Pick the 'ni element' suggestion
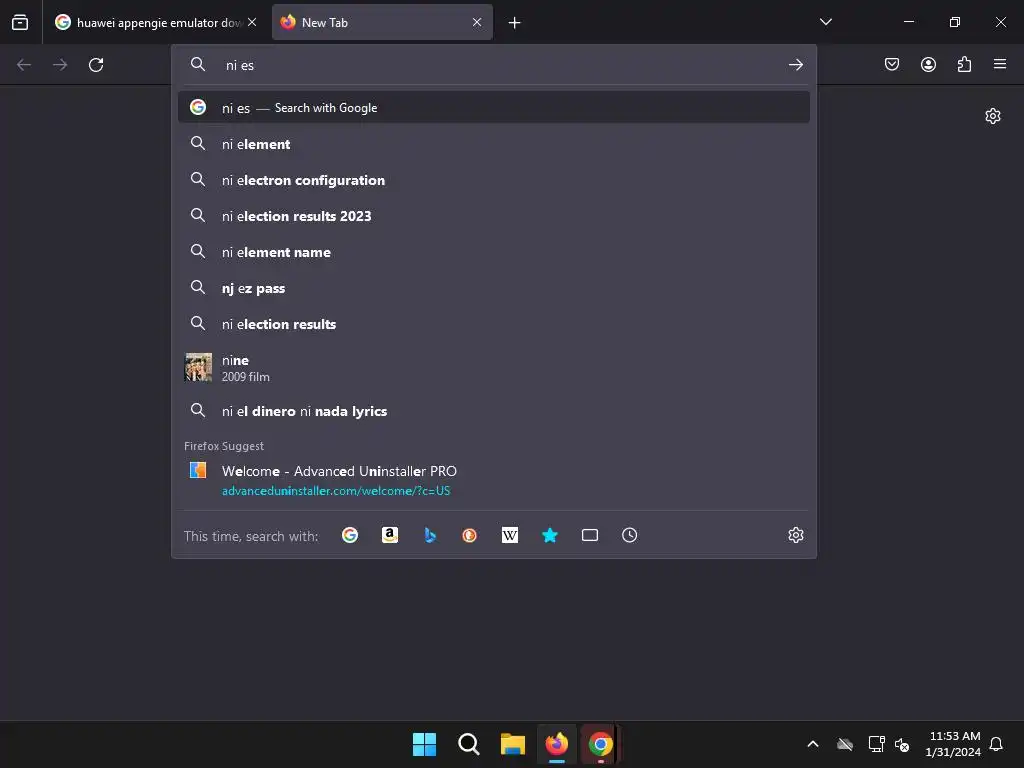 click(x=494, y=144)
